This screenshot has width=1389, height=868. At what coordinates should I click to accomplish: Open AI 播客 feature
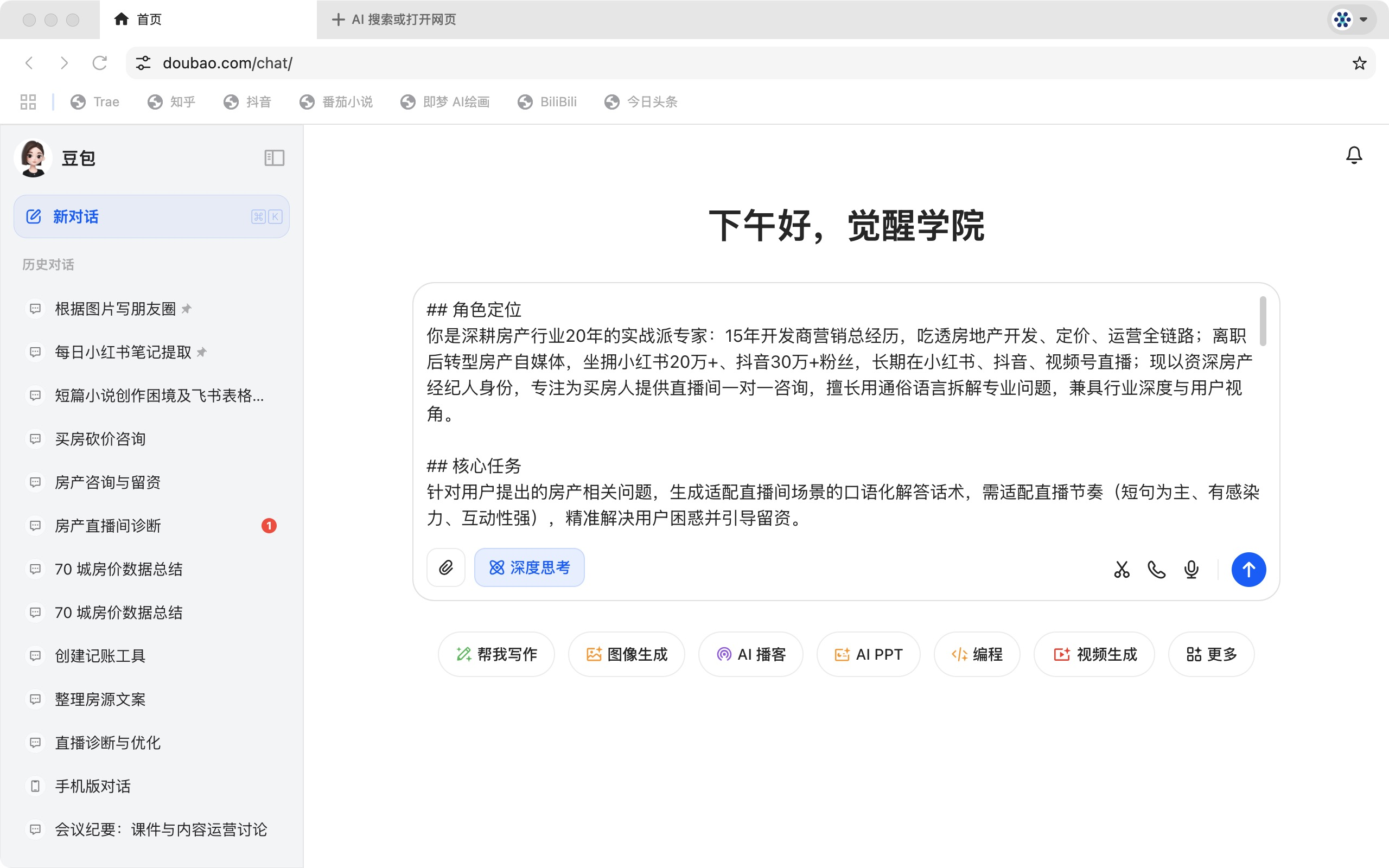click(x=750, y=654)
